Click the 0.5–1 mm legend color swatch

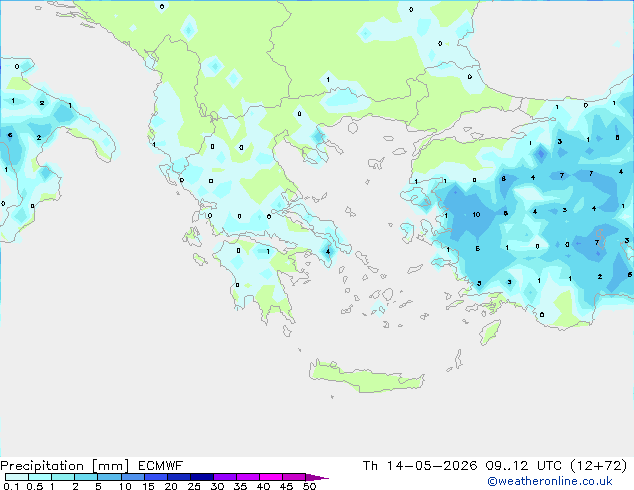(40, 477)
